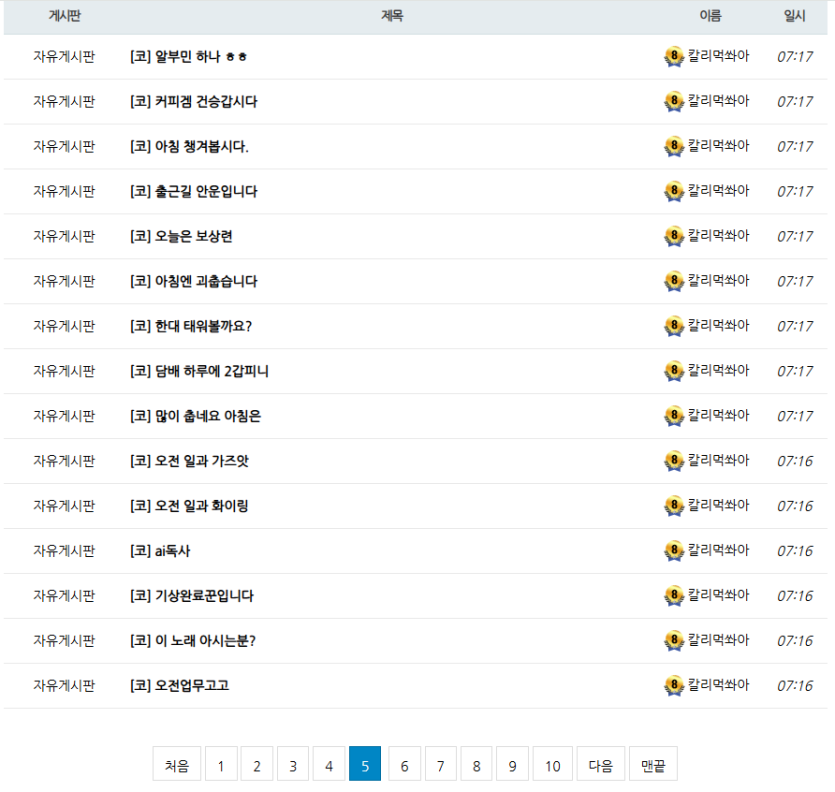Go to page 9

[512, 764]
